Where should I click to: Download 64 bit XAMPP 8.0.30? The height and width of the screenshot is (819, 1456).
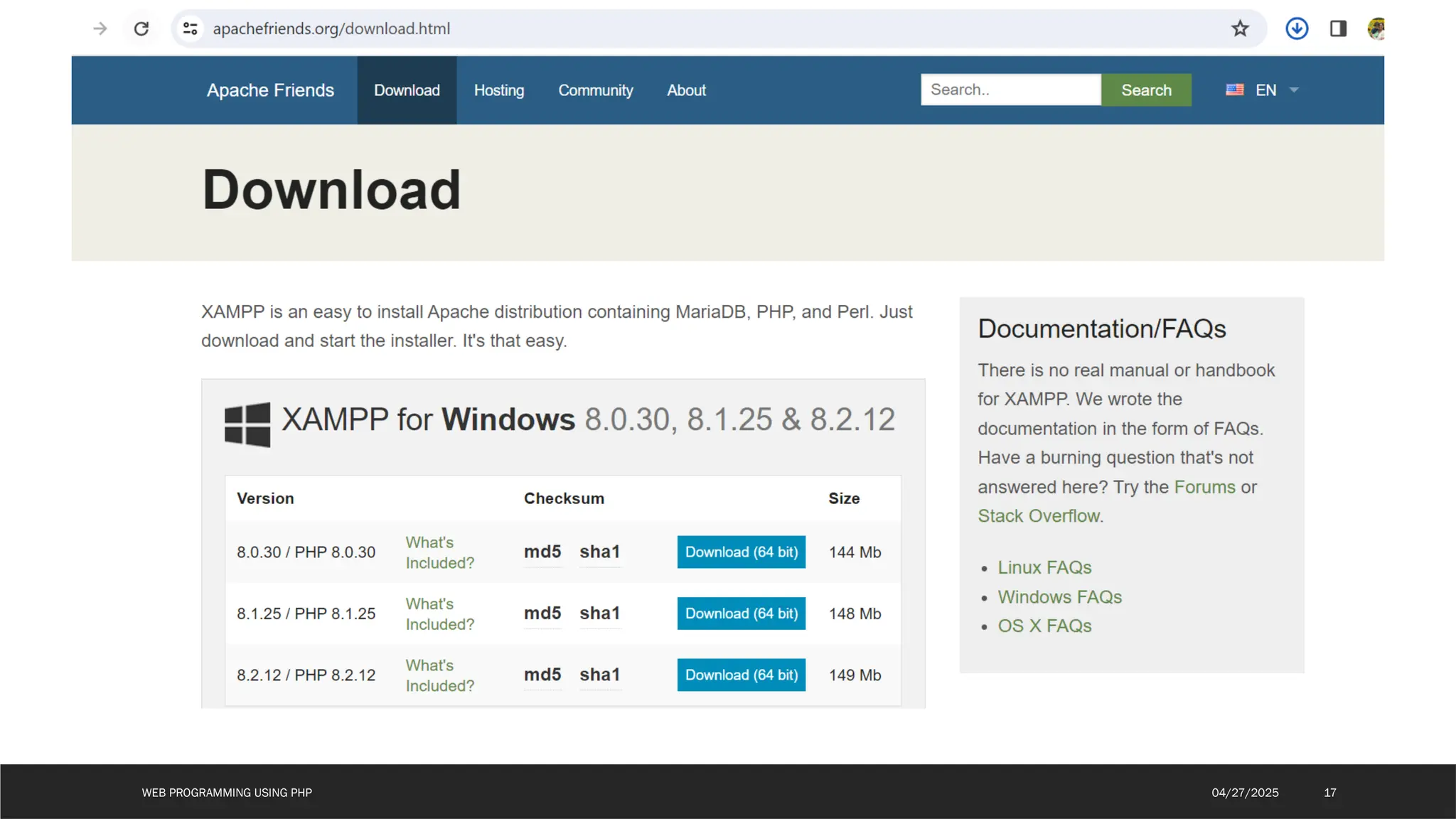(742, 552)
